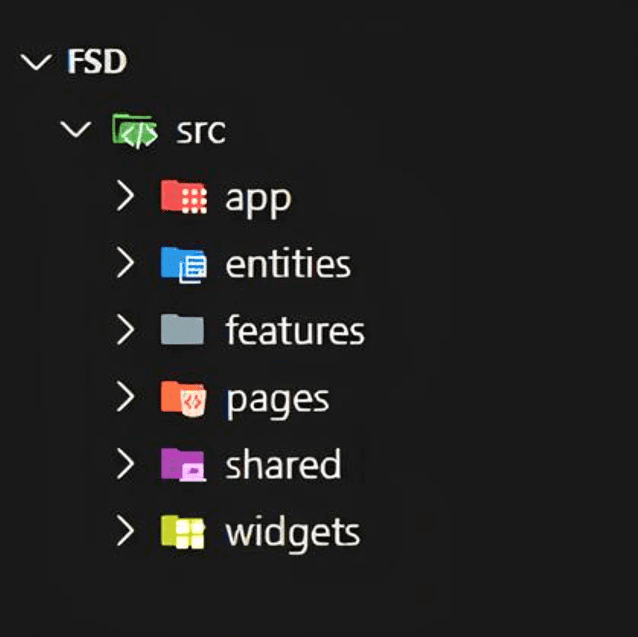Viewport: 638px width, 637px height.
Task: Click the yellow-green widgets folder icon
Action: 183,532
